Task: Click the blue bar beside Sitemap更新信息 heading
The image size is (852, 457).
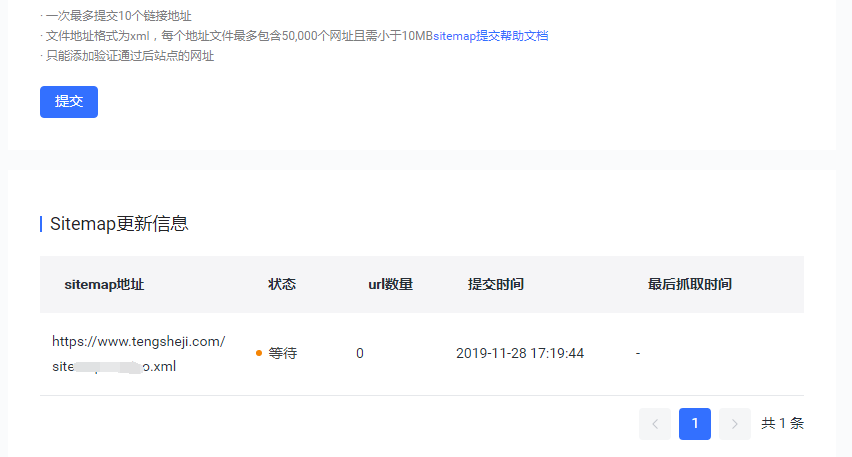Action: pyautogui.click(x=41, y=224)
